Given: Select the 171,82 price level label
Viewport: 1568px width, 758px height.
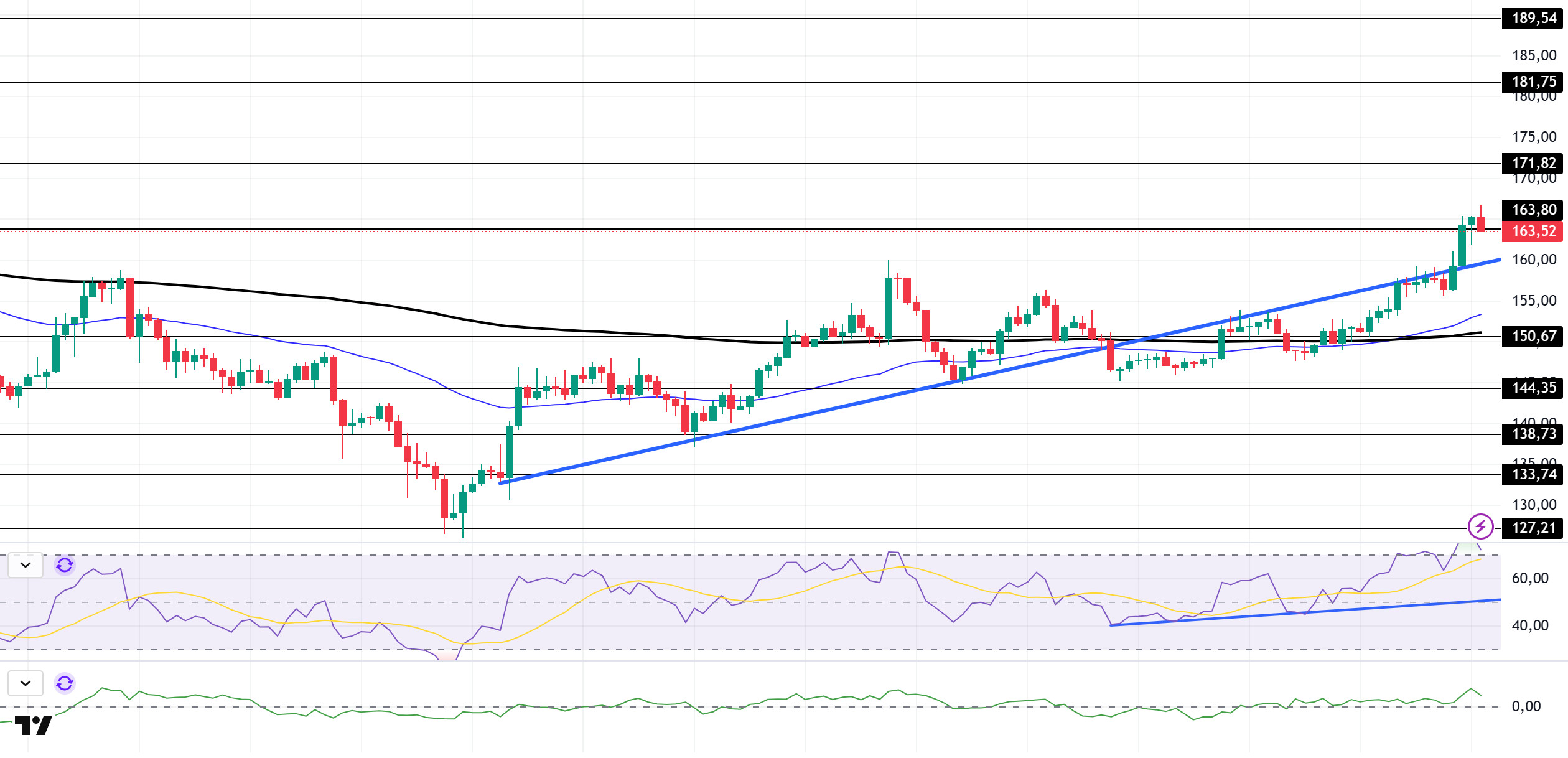Looking at the screenshot, I should pos(1534,164).
